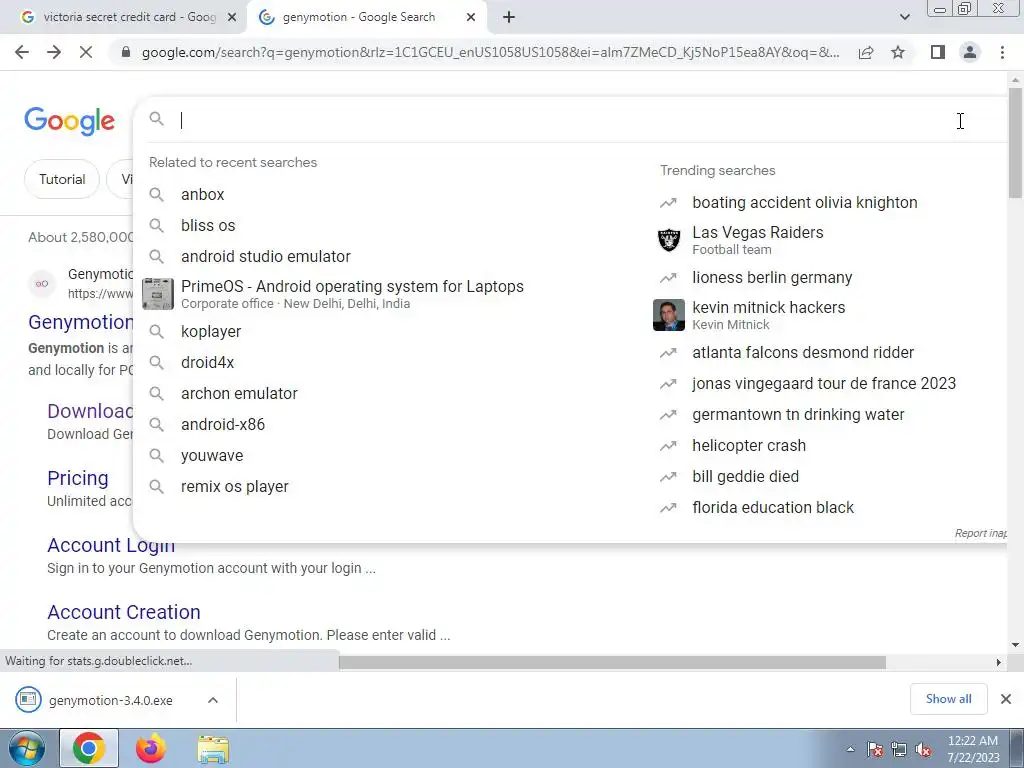Open the Action Center flag icon
This screenshot has width=1024, height=768.
pos(874,750)
